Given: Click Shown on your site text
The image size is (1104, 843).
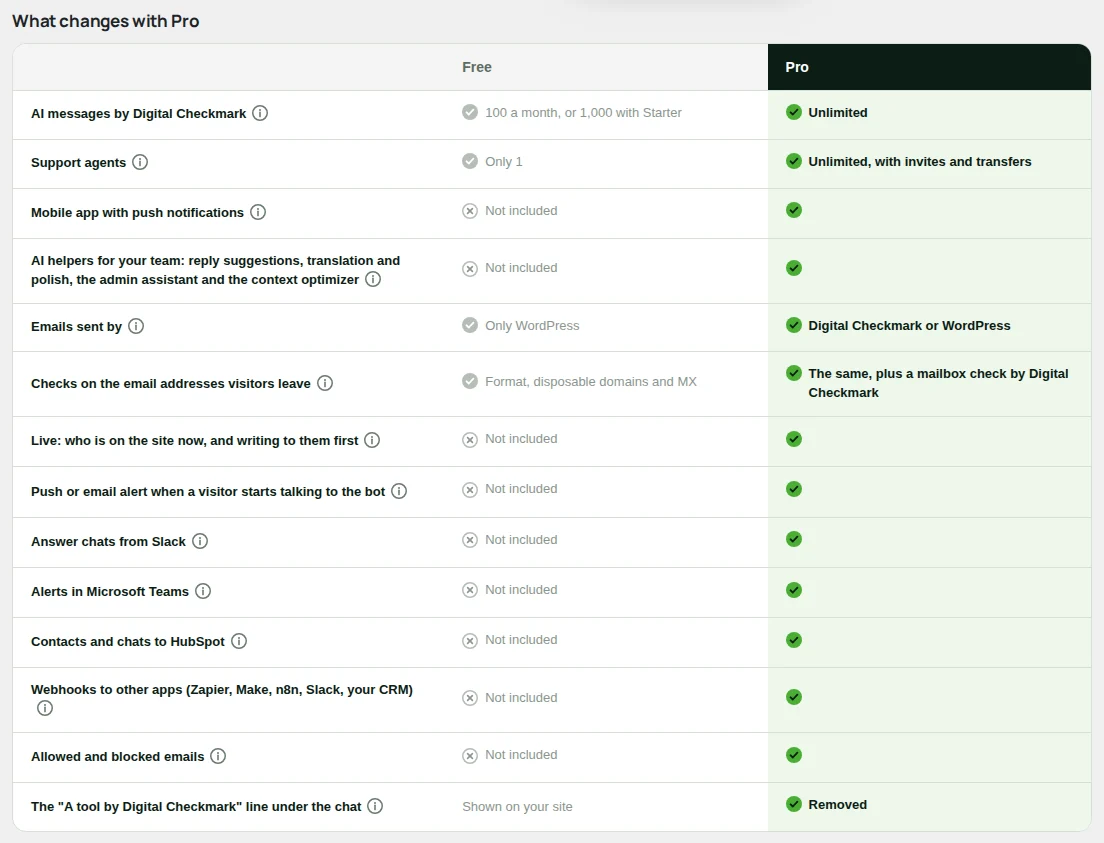Looking at the screenshot, I should pyautogui.click(x=517, y=806).
